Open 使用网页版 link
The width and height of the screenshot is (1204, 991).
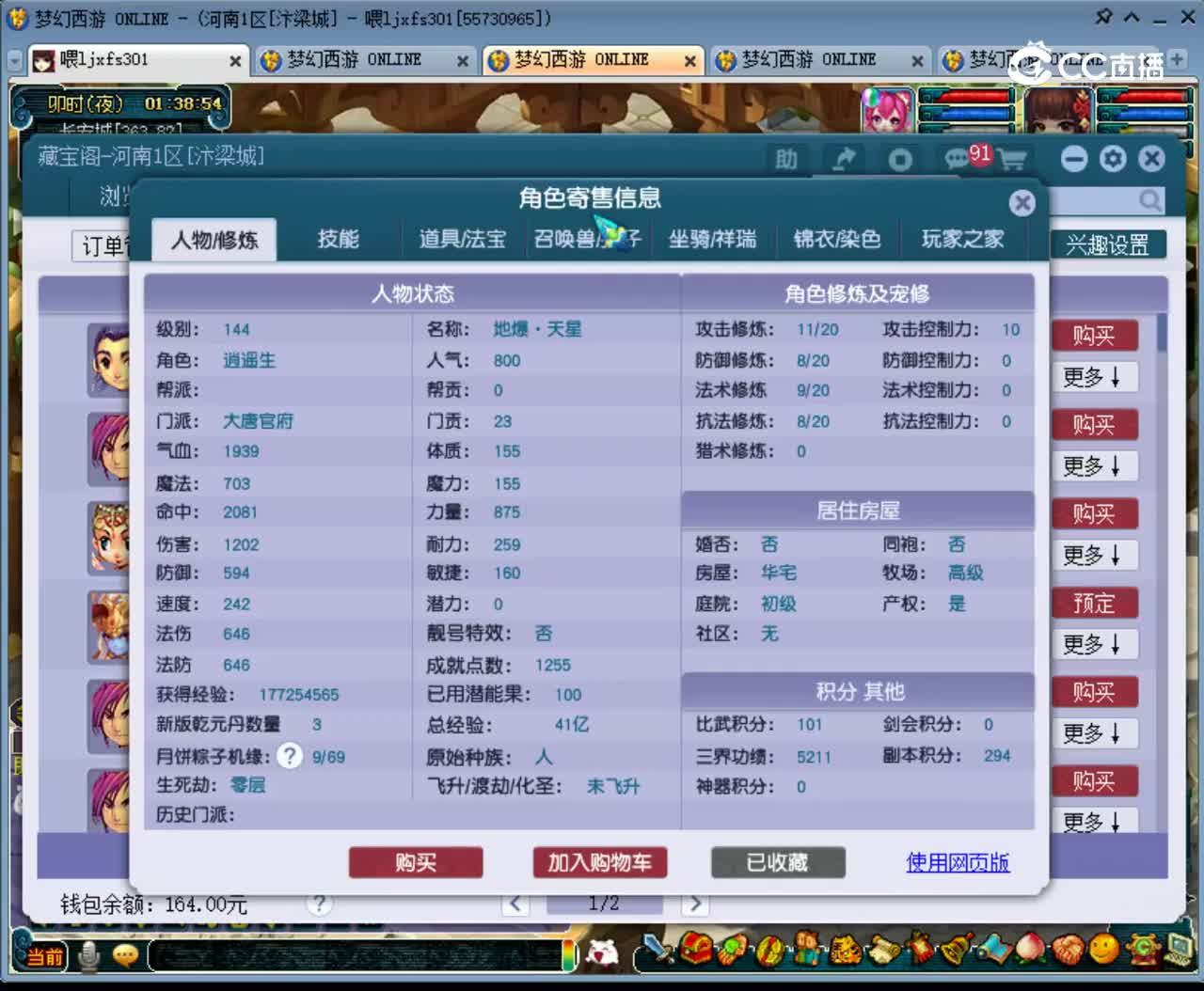(x=958, y=862)
